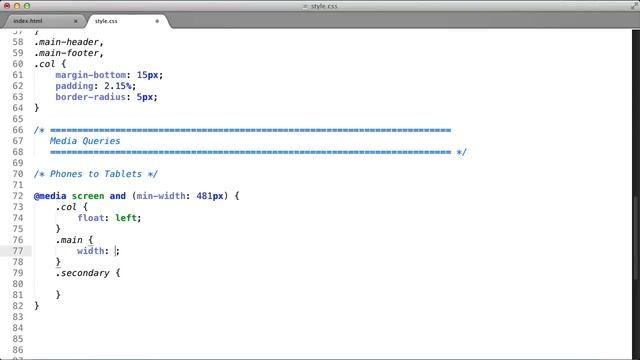
Task: Click the left value on line 74
Action: tap(126, 218)
